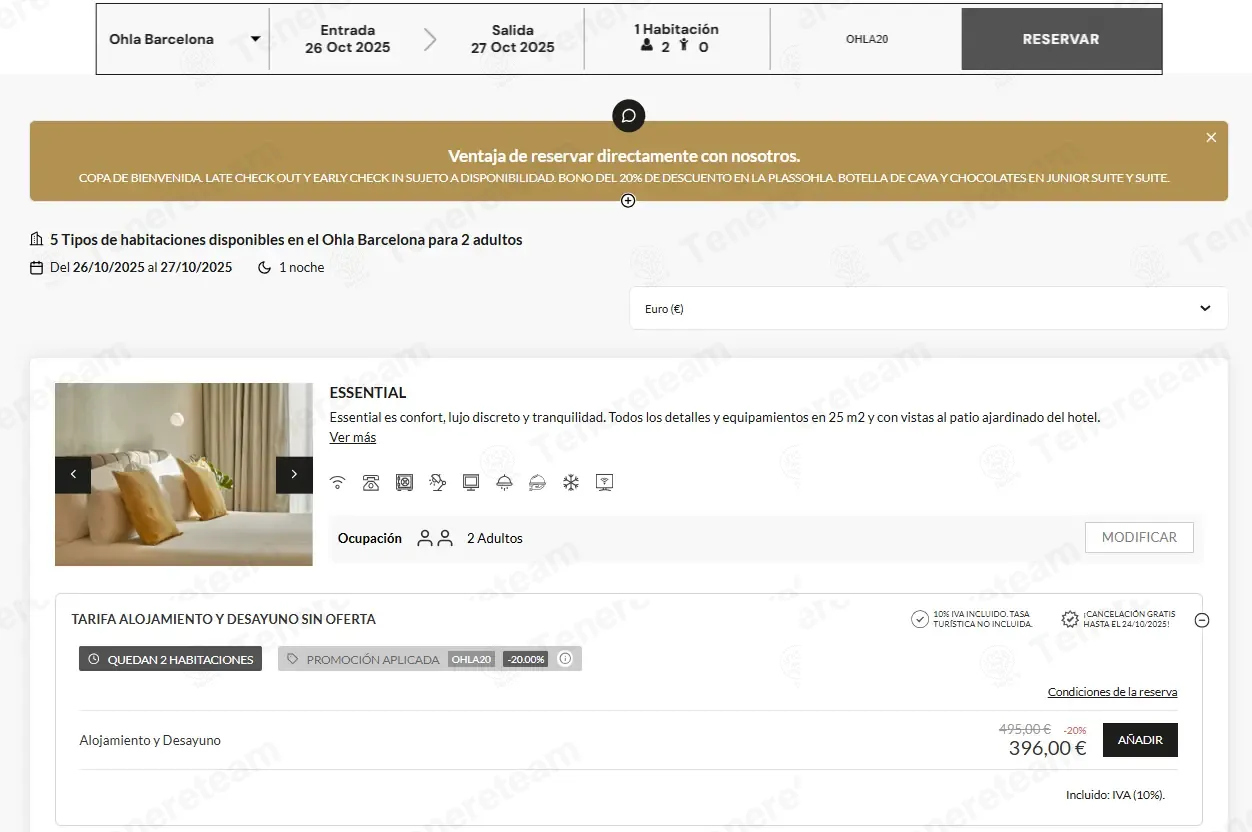Open Condiciones de la reserva link
1252x832 pixels.
(x=1112, y=692)
